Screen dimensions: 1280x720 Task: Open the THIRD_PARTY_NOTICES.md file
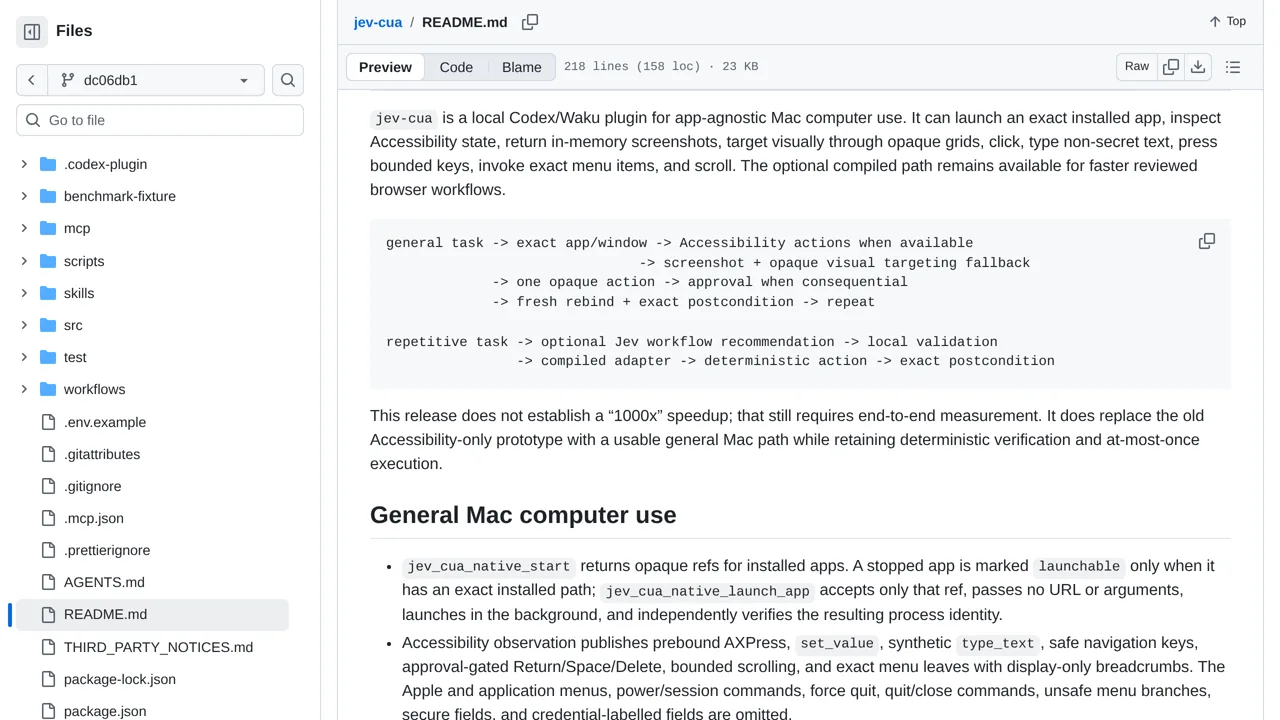click(x=158, y=647)
